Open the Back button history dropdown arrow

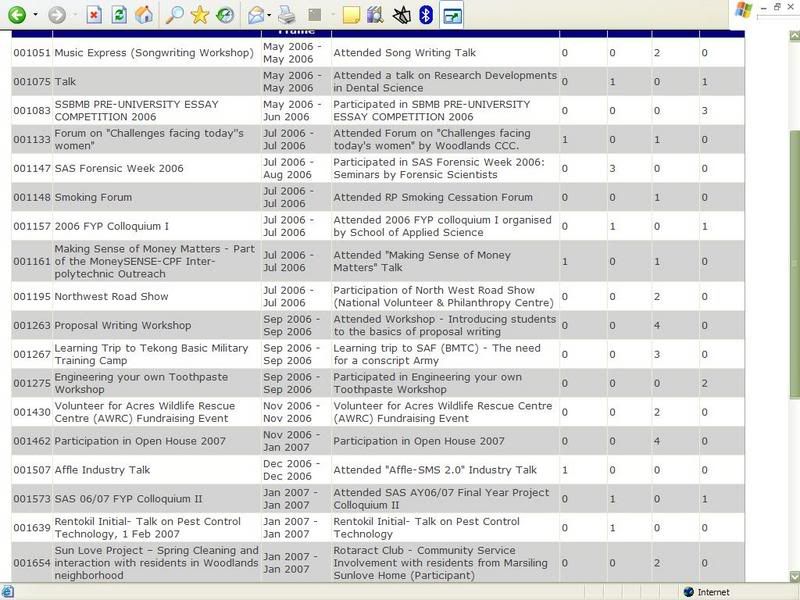(x=36, y=15)
